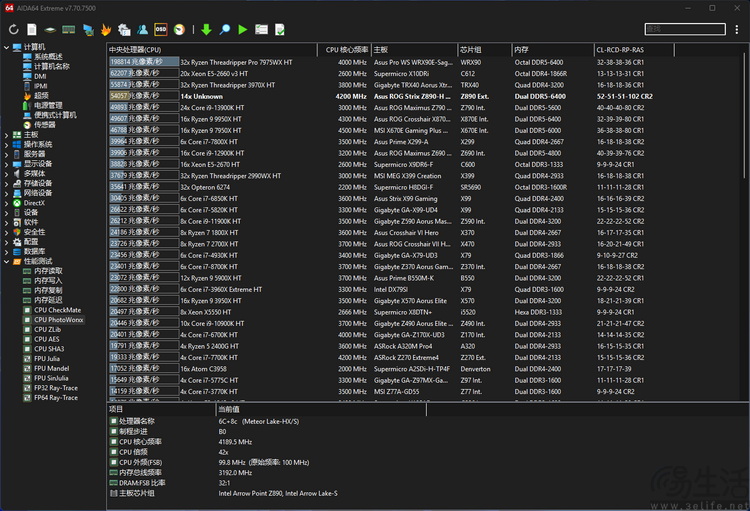Open the OSD panel icon
750x511 pixels.
coord(161,30)
